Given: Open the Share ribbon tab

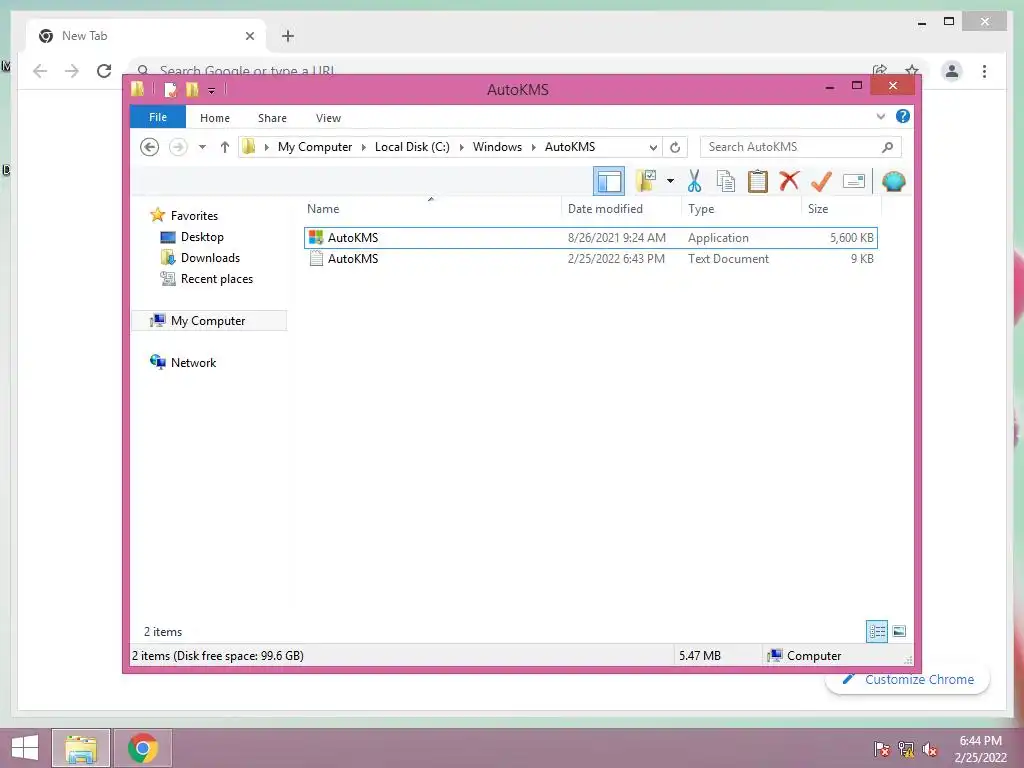Looking at the screenshot, I should pyautogui.click(x=272, y=118).
